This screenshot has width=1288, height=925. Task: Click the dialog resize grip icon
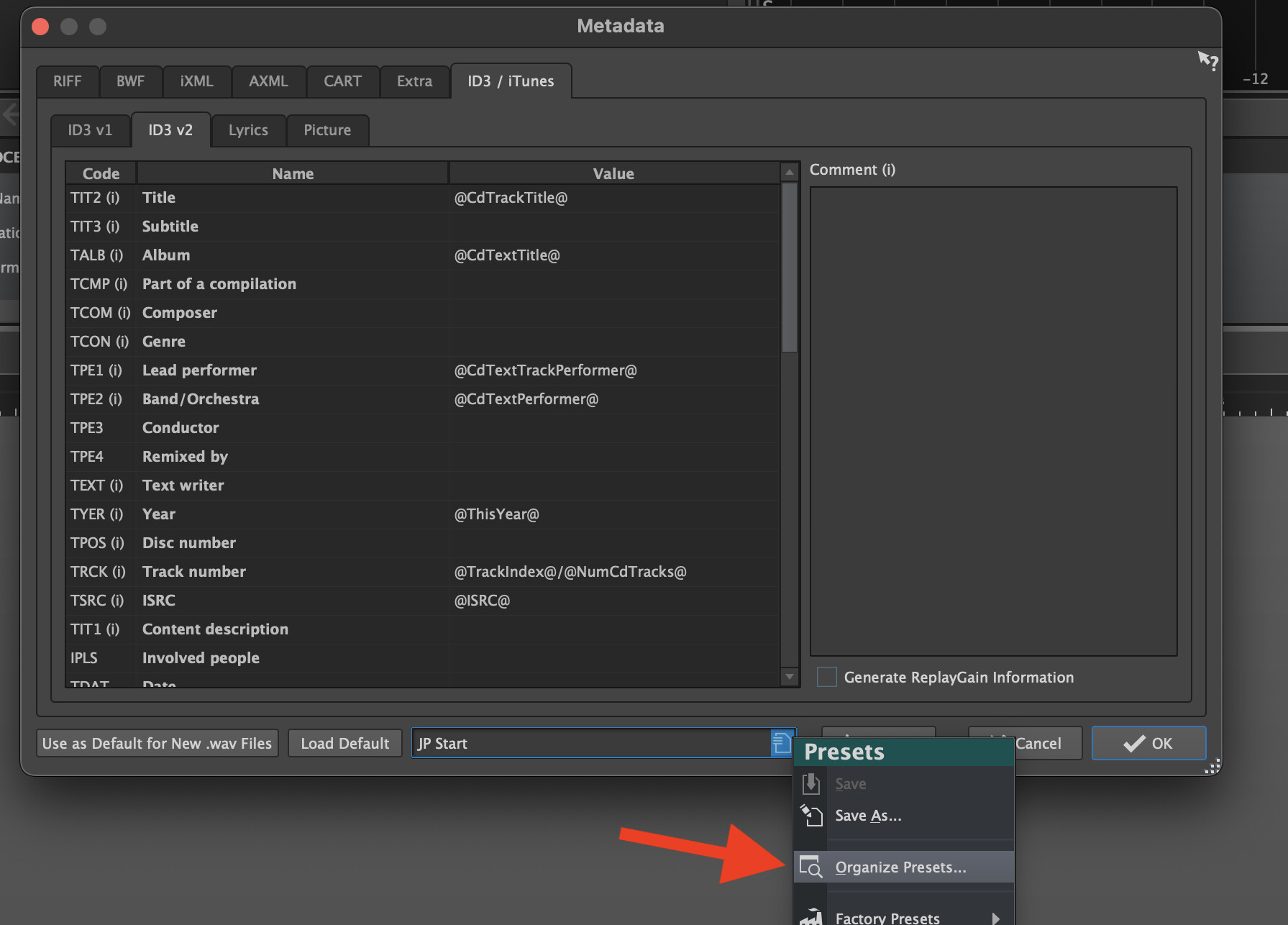(1212, 767)
